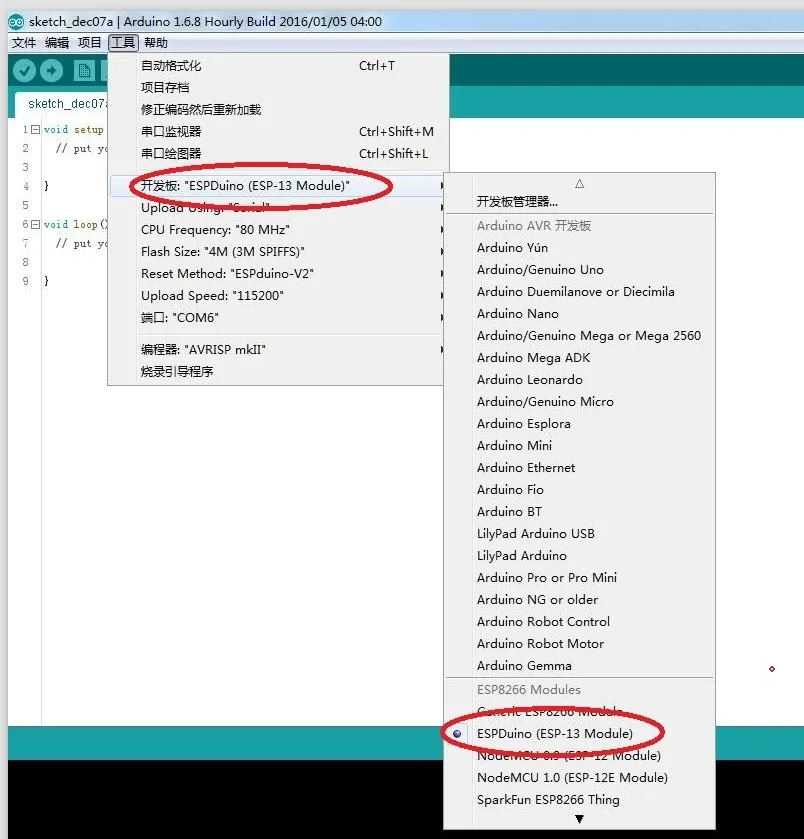
Task: Open 串口绘图器 serial plotter
Action: 278,154
